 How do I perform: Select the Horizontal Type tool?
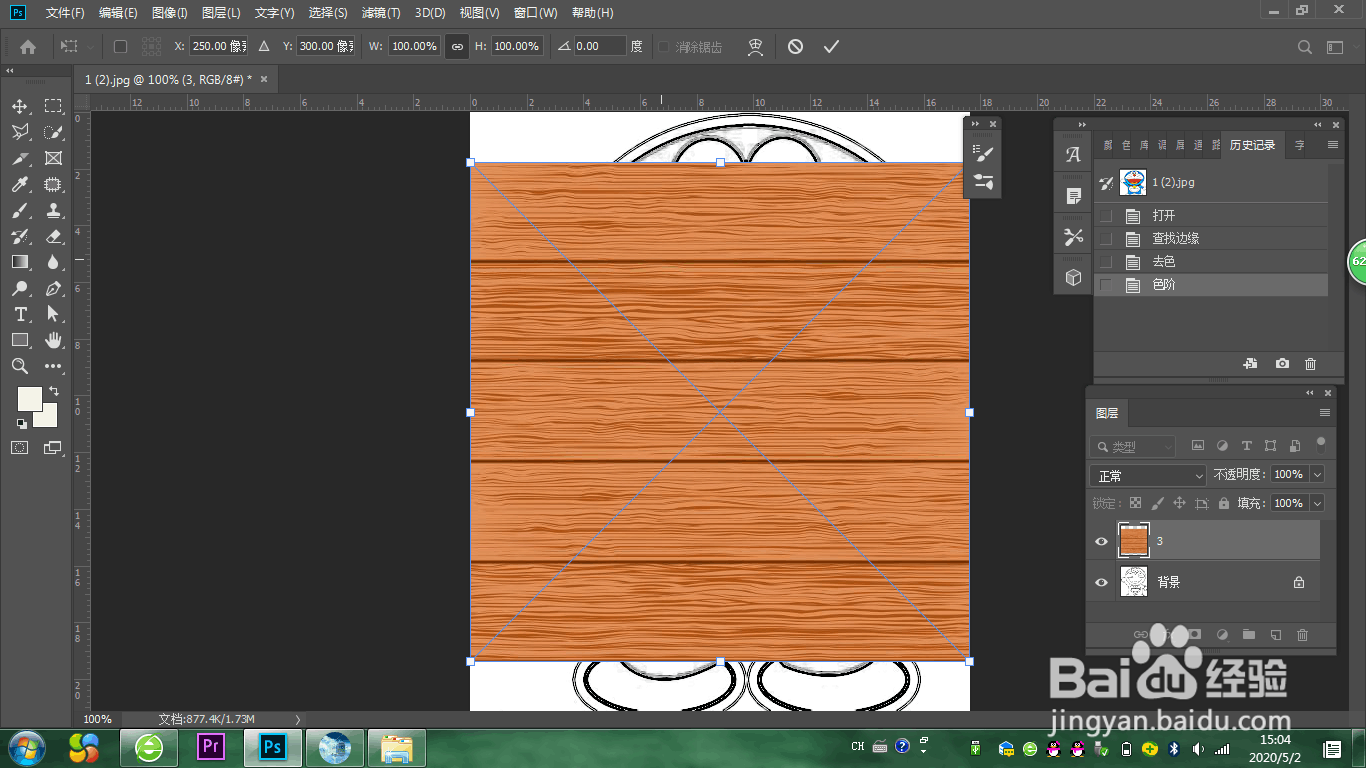point(19,314)
